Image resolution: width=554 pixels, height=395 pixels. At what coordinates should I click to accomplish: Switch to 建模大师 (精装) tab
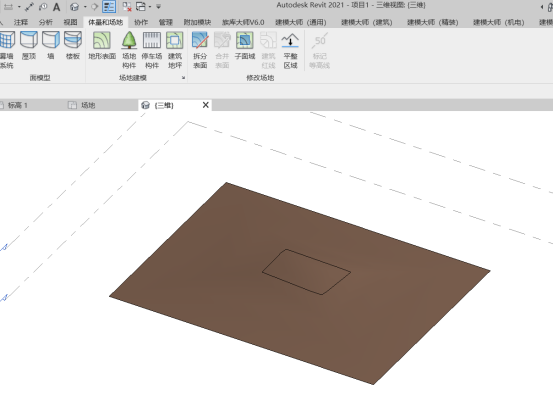point(433,22)
